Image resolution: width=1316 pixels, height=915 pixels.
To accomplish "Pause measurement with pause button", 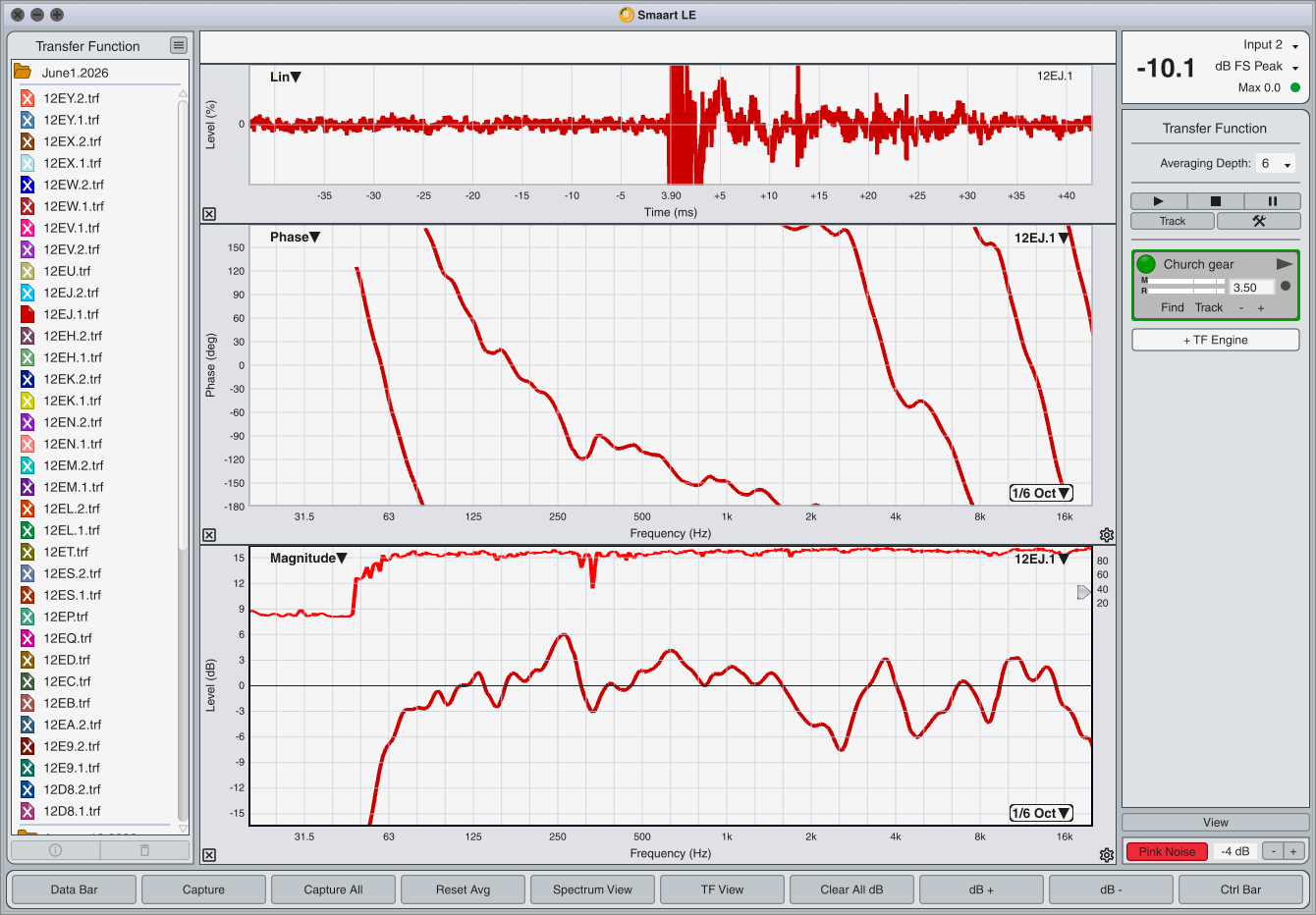I will (1272, 201).
